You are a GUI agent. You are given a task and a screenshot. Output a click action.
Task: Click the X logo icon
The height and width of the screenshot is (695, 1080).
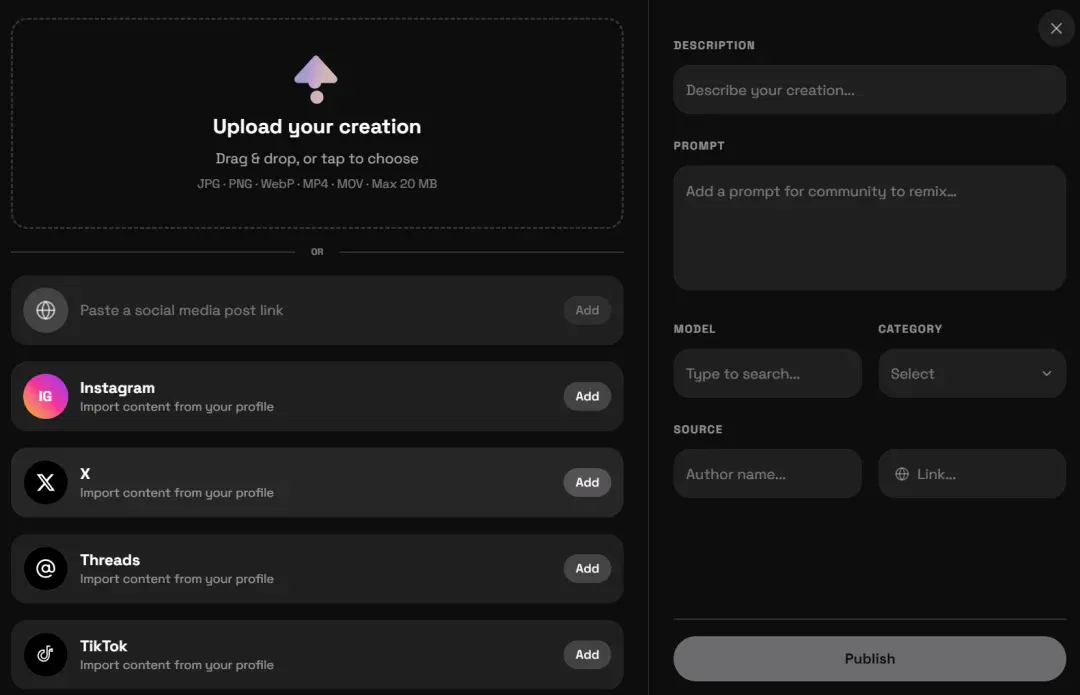point(45,482)
